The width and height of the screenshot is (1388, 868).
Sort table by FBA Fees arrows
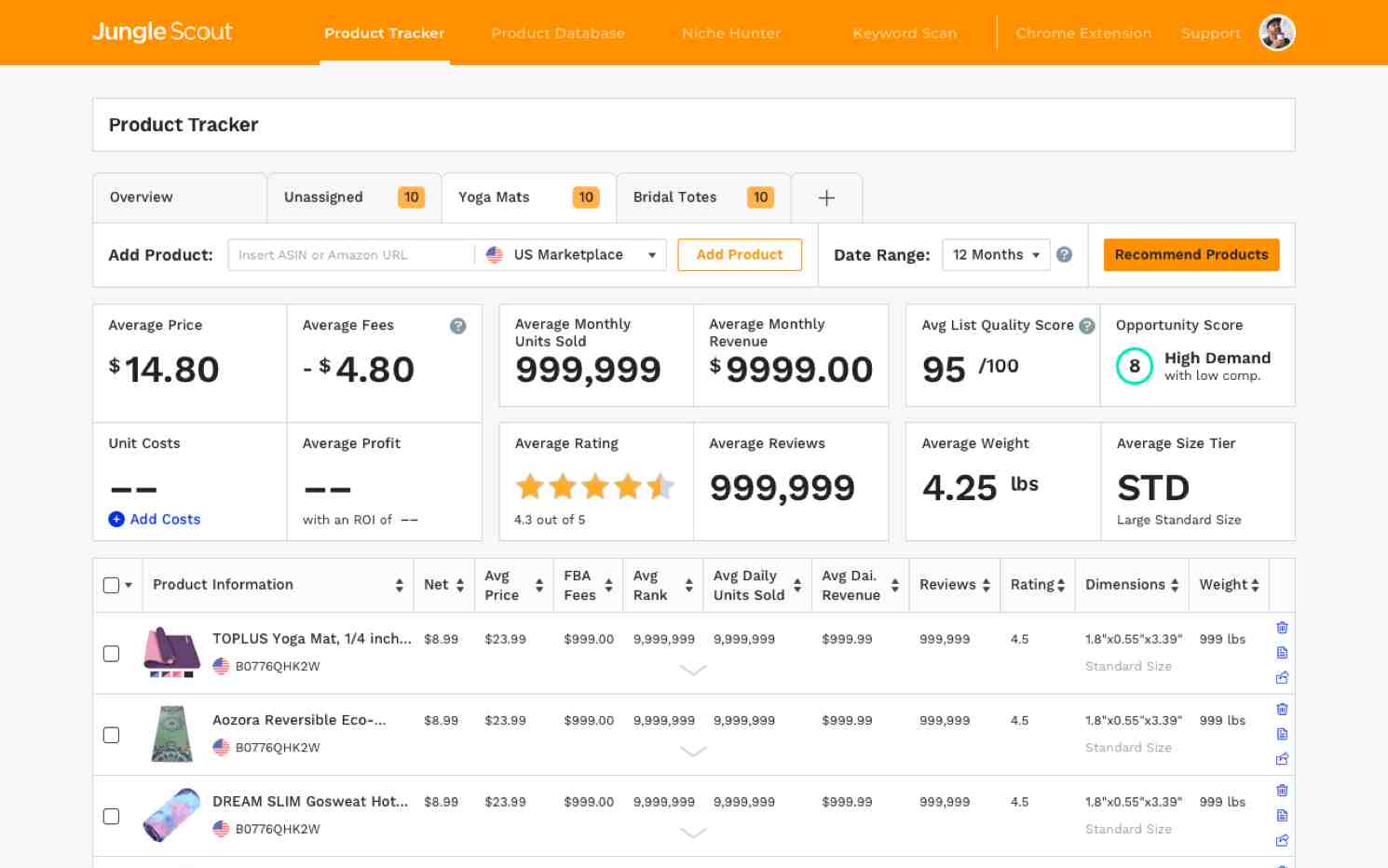click(608, 585)
